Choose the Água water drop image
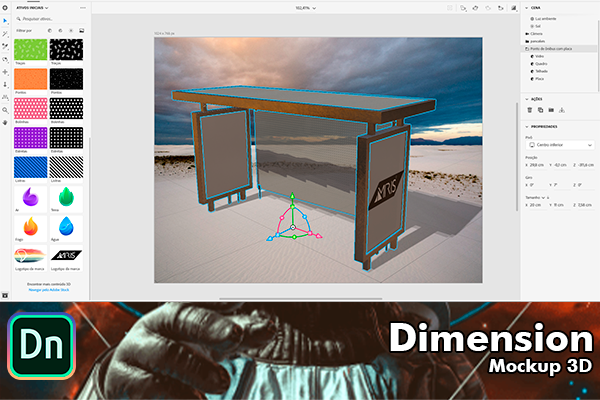 [x=66, y=227]
